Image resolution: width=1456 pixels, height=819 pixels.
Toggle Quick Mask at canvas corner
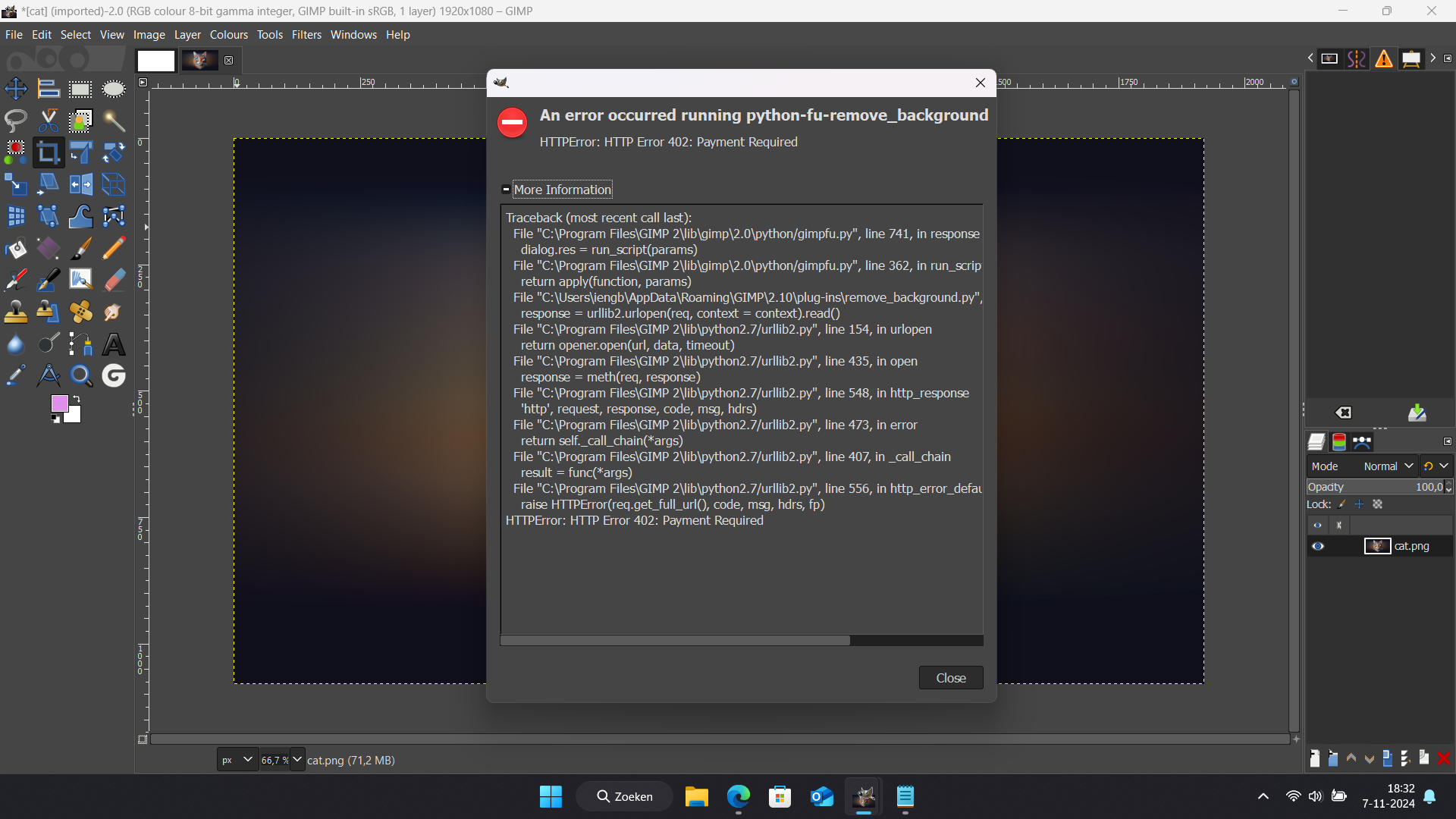(143, 739)
